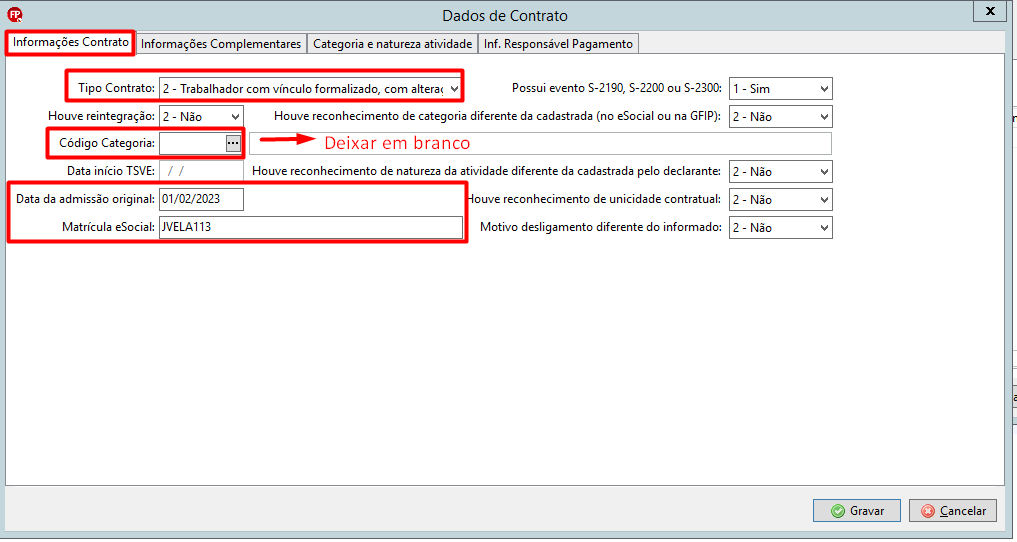This screenshot has height=542, width=1017.
Task: Open Inf. Responsável Pagamento tab
Action: [x=558, y=44]
